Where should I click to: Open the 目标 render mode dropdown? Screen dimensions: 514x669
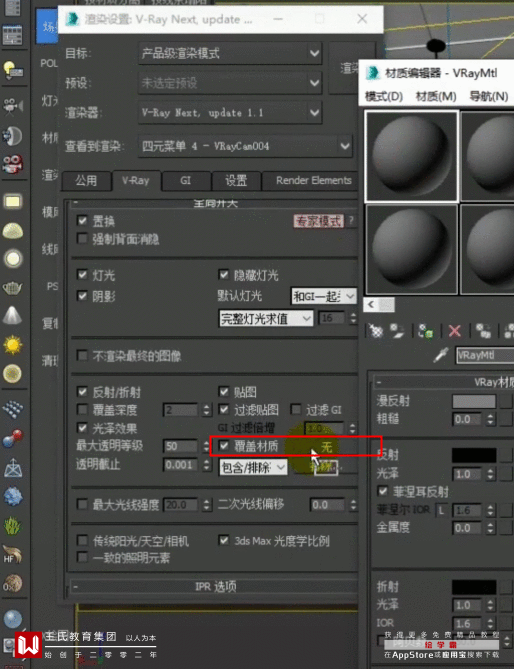[230, 53]
